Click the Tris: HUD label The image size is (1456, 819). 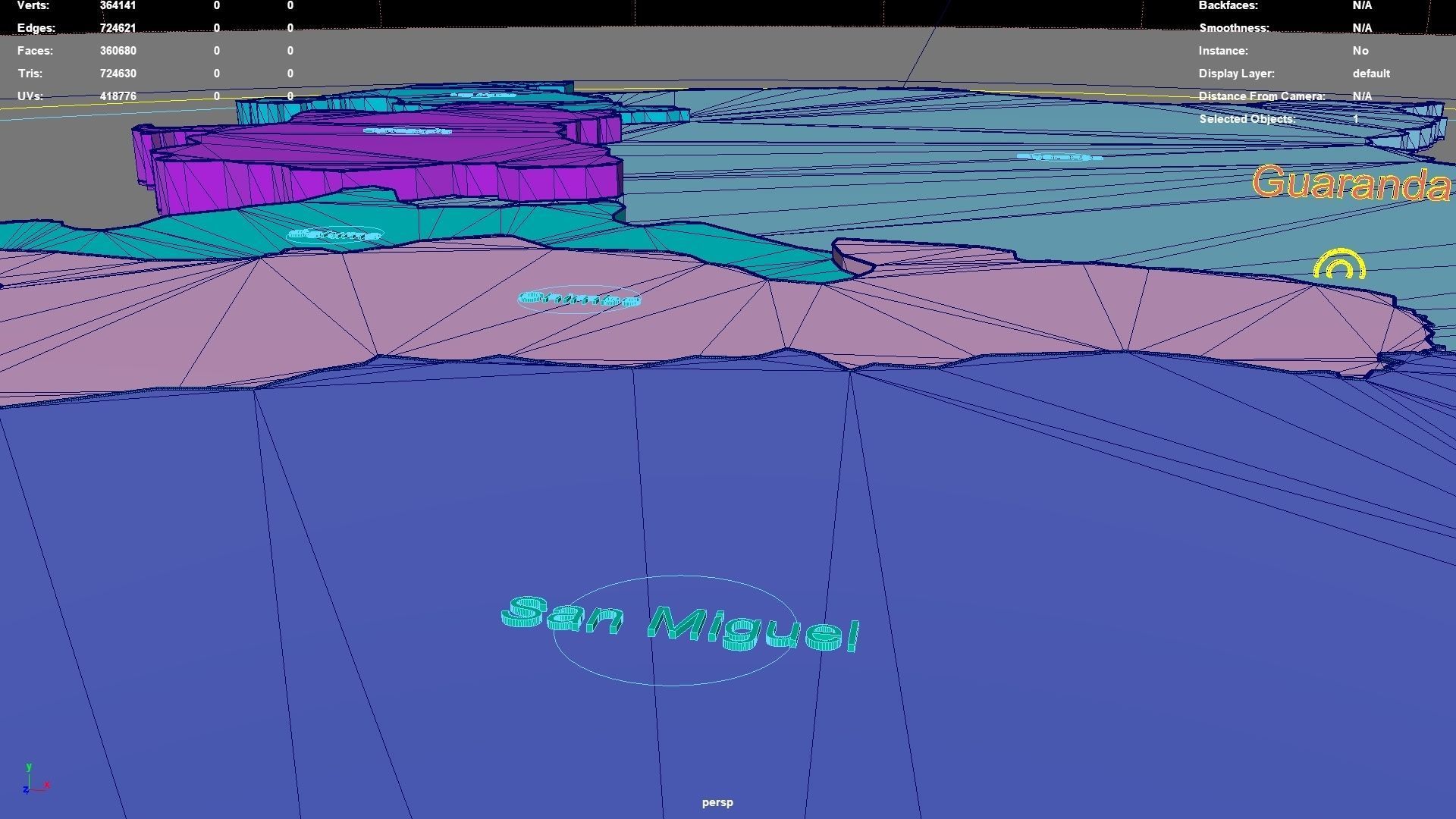click(30, 74)
